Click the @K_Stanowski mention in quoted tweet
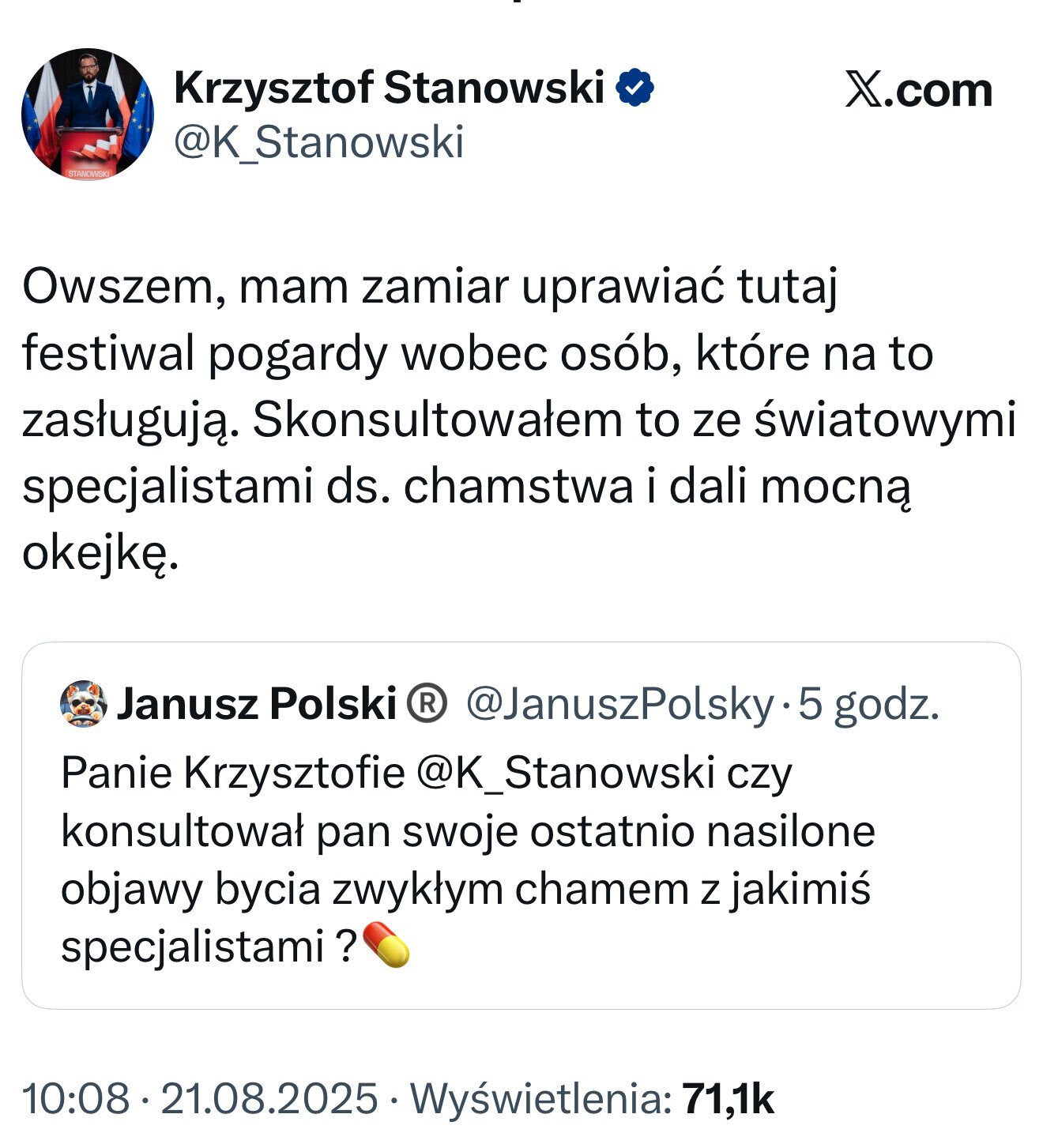Screen dimensions: 1043x1148 pyautogui.click(x=565, y=772)
